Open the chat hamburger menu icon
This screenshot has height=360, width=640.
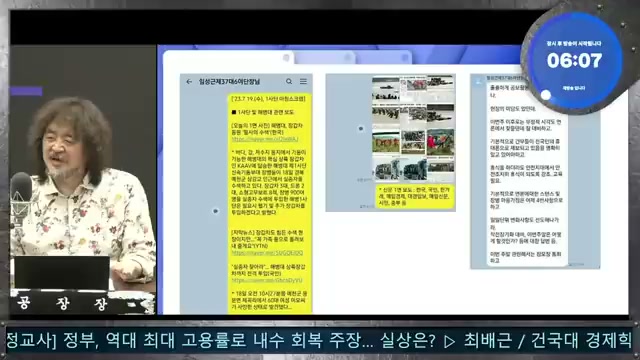[303, 82]
